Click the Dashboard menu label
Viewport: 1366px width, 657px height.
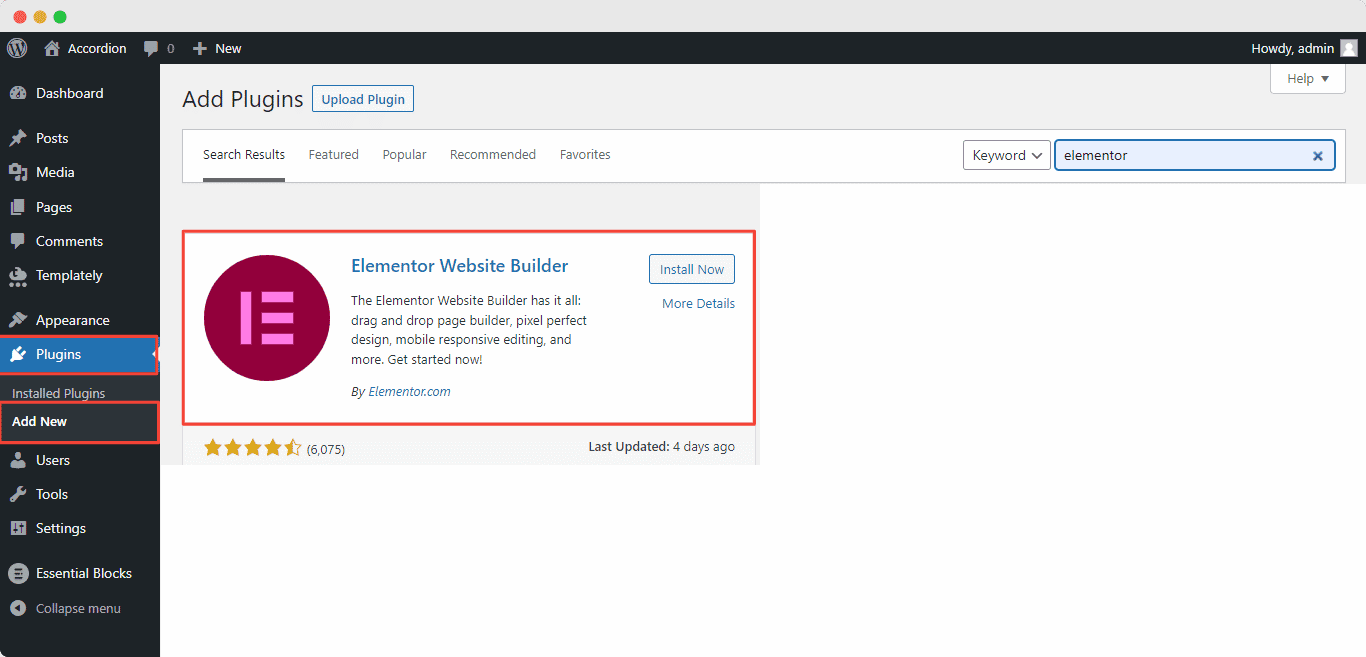coord(69,93)
